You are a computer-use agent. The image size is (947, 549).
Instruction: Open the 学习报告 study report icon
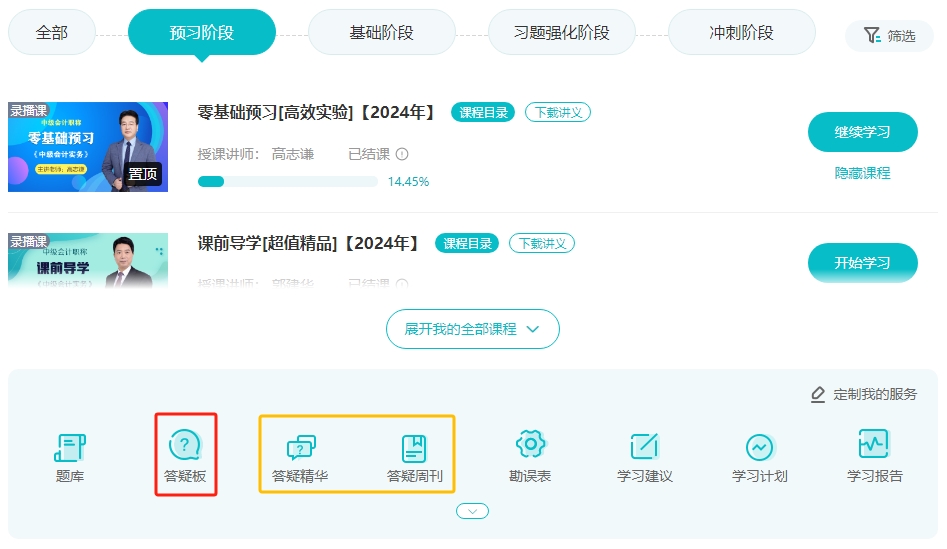(874, 445)
